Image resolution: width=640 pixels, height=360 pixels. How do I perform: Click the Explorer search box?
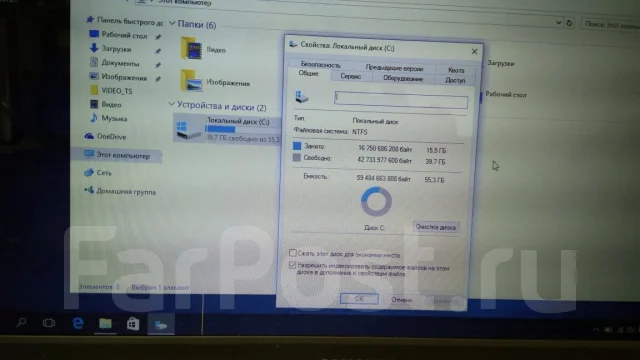pos(611,24)
